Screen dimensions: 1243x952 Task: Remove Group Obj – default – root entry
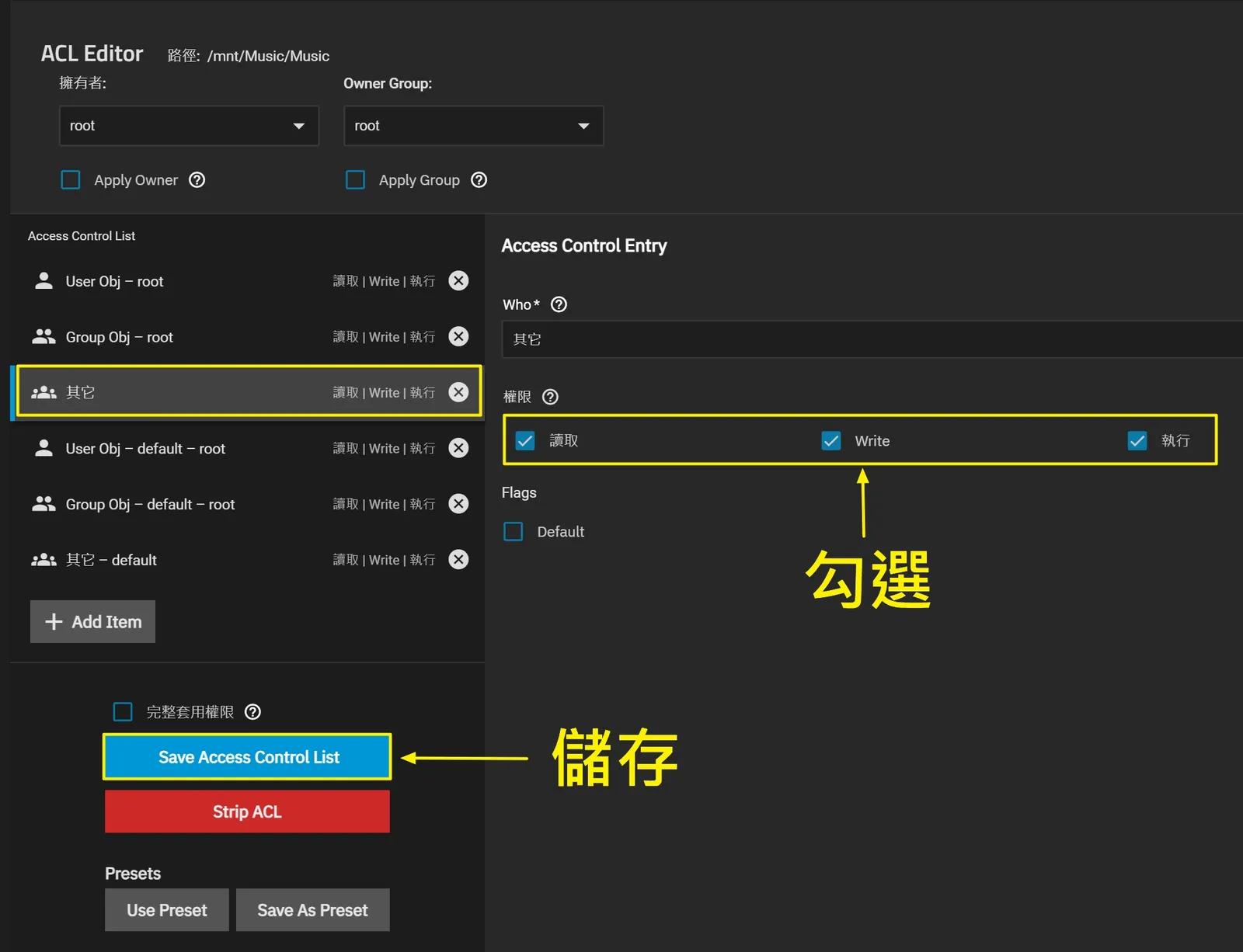point(458,504)
